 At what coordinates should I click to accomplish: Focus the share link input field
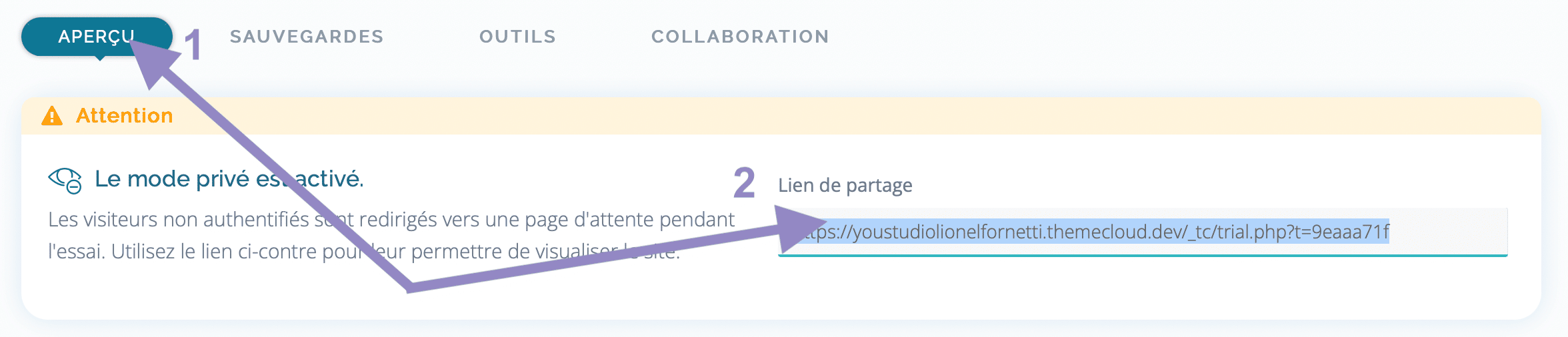coord(1143,232)
